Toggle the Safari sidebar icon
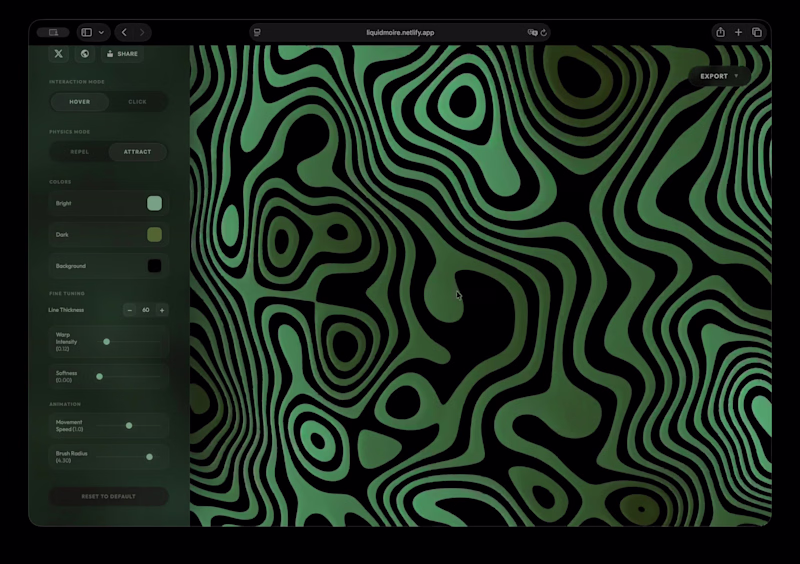Viewport: 800px width, 564px height. point(87,32)
